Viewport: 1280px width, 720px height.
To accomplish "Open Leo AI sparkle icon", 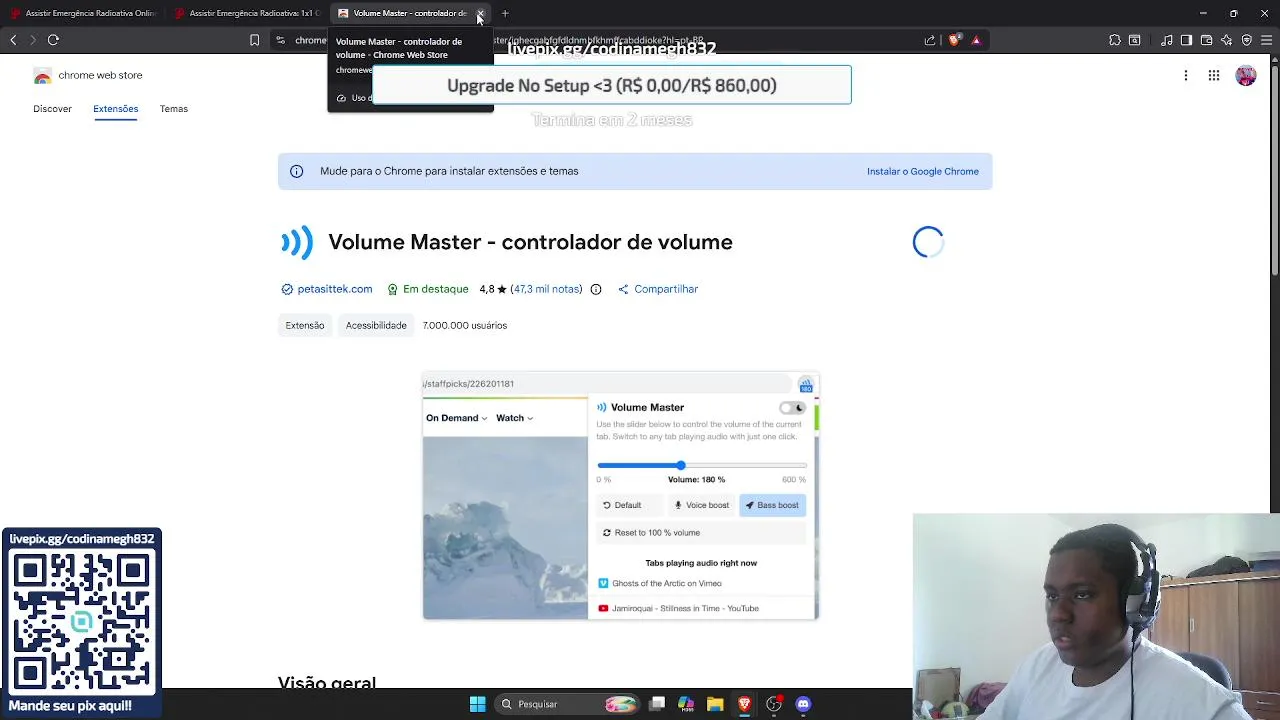I will (1227, 40).
